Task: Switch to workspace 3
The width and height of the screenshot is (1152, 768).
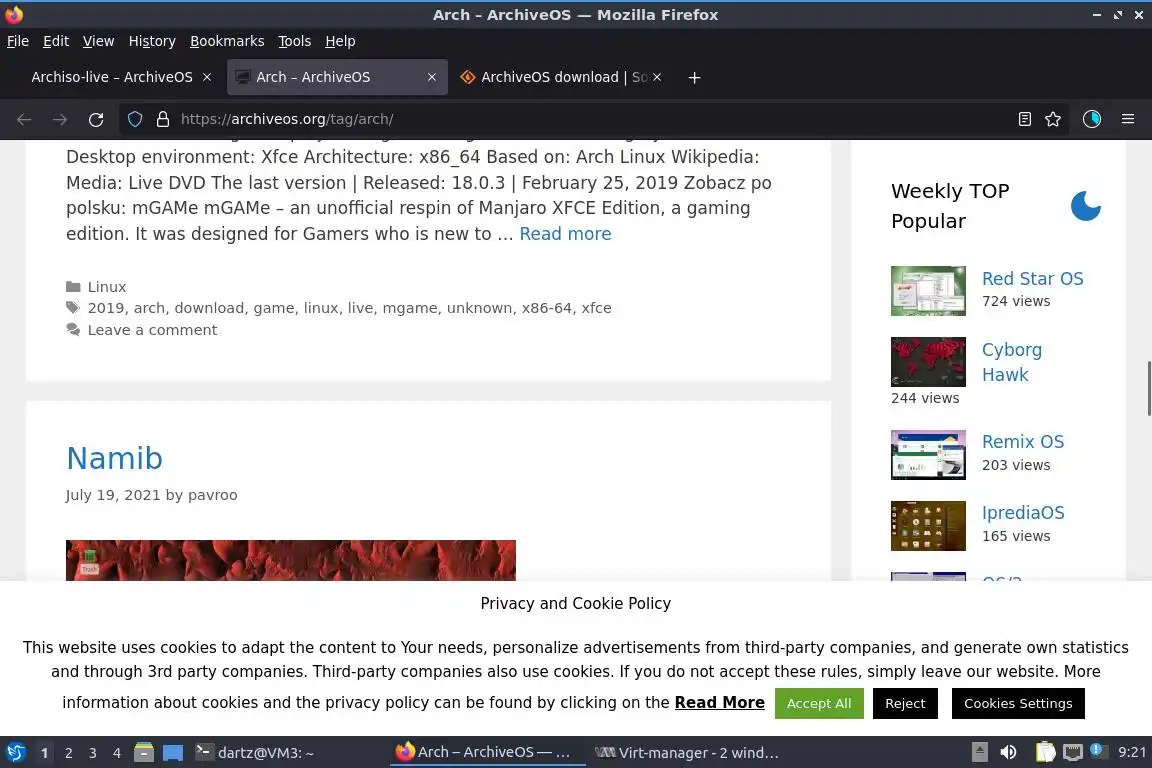Action: (93, 753)
